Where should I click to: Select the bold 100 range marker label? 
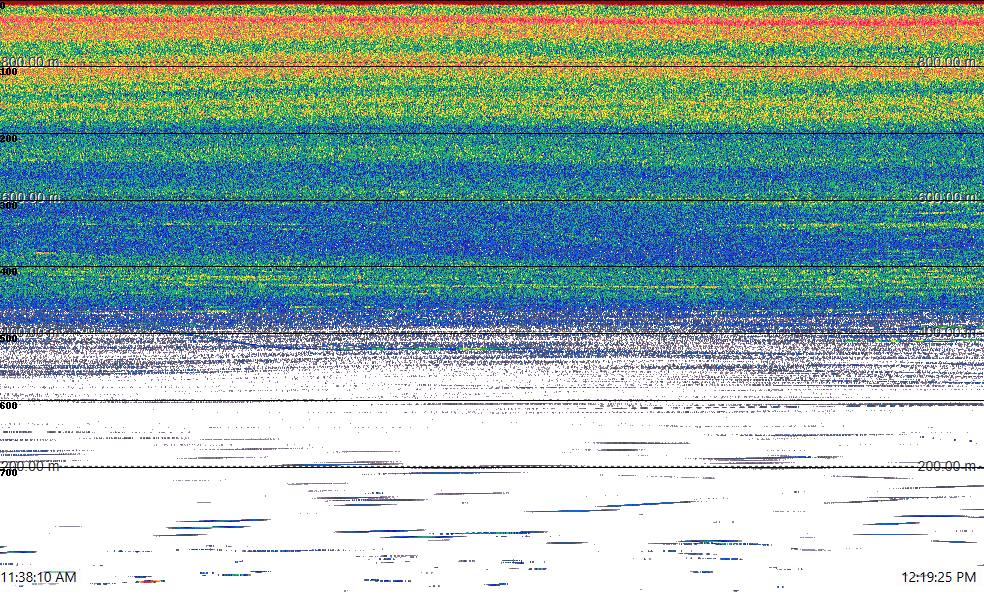9,72
